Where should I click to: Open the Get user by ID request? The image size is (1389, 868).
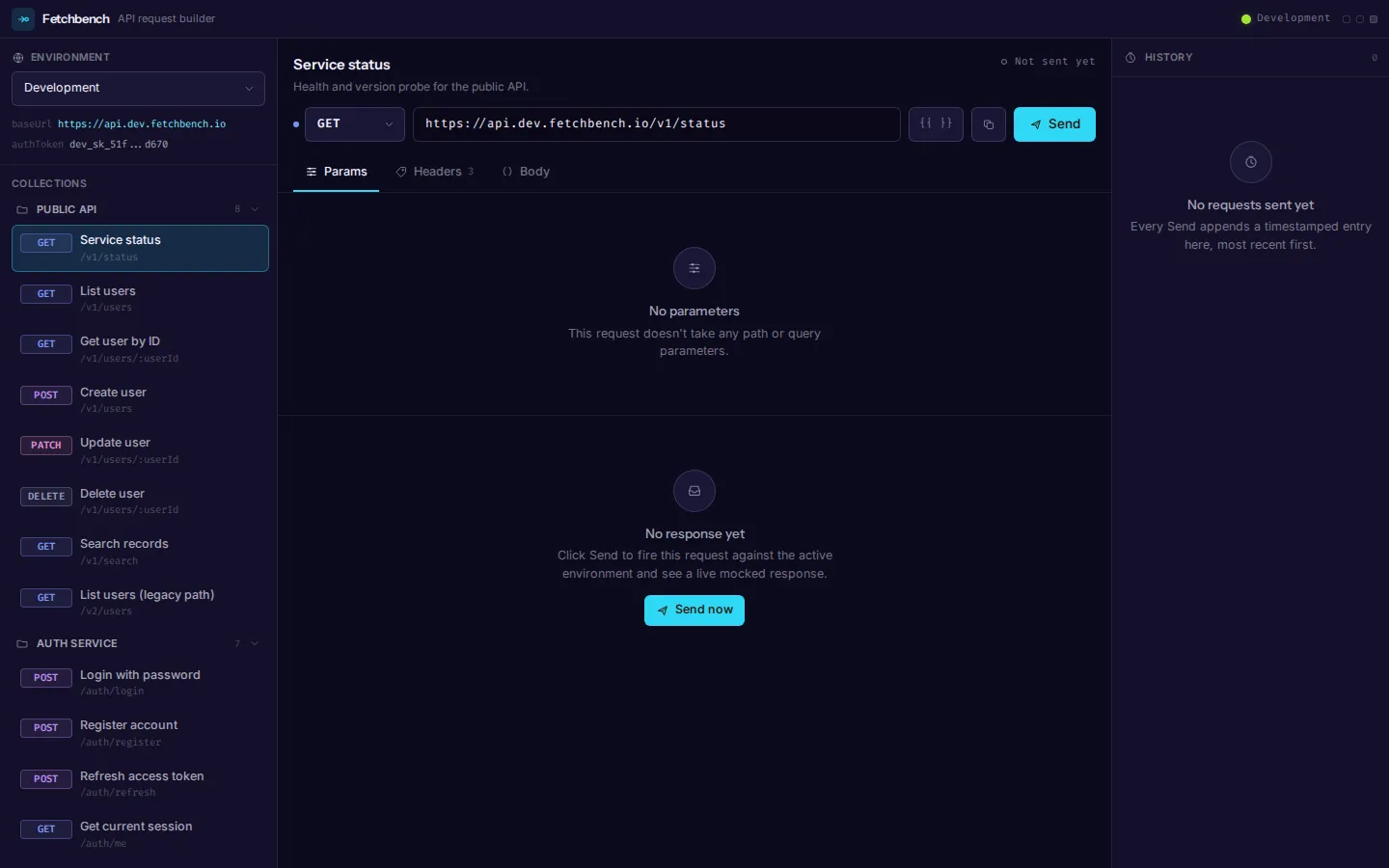point(140,349)
